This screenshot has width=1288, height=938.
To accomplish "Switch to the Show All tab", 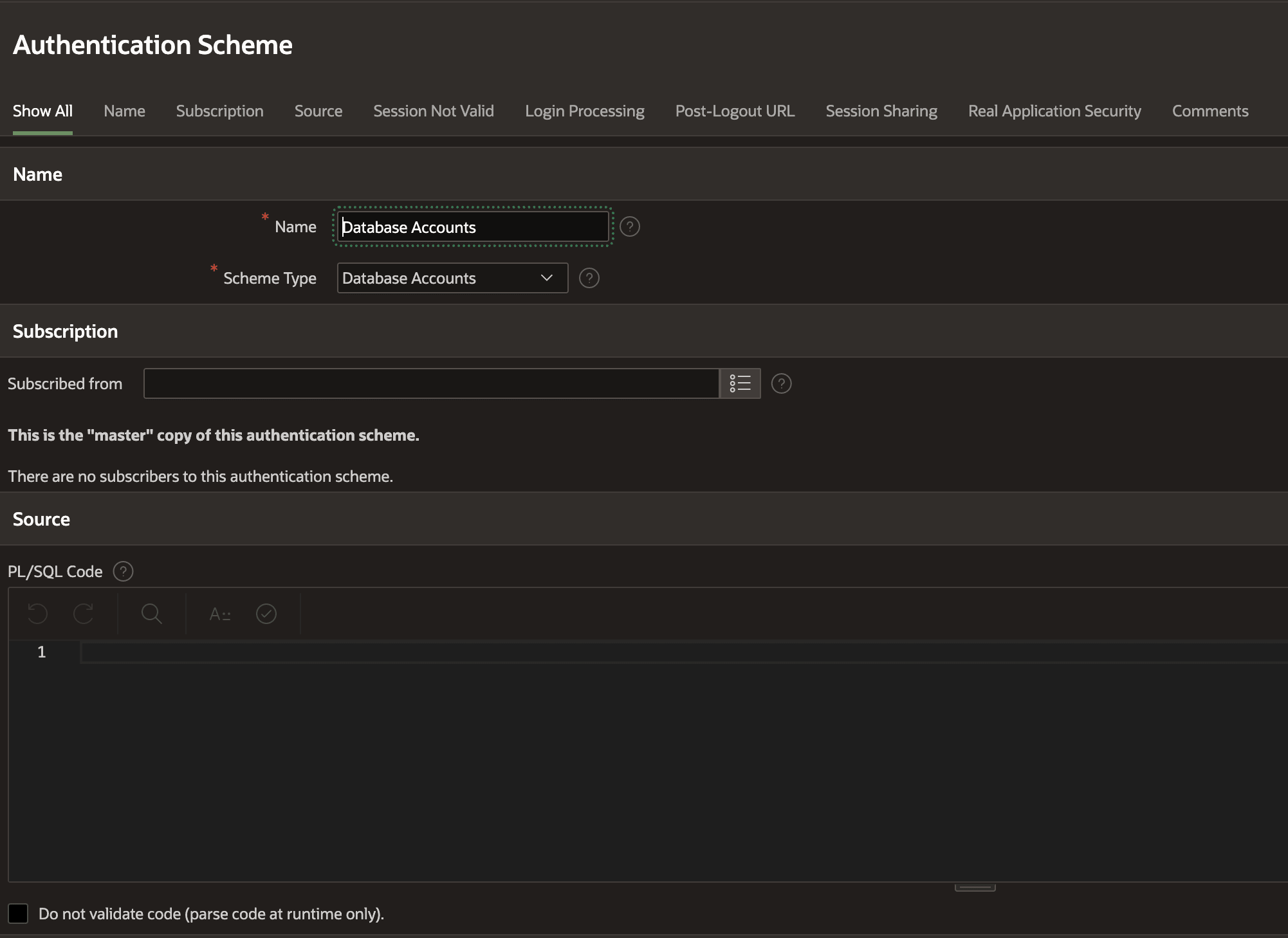I will click(x=42, y=111).
